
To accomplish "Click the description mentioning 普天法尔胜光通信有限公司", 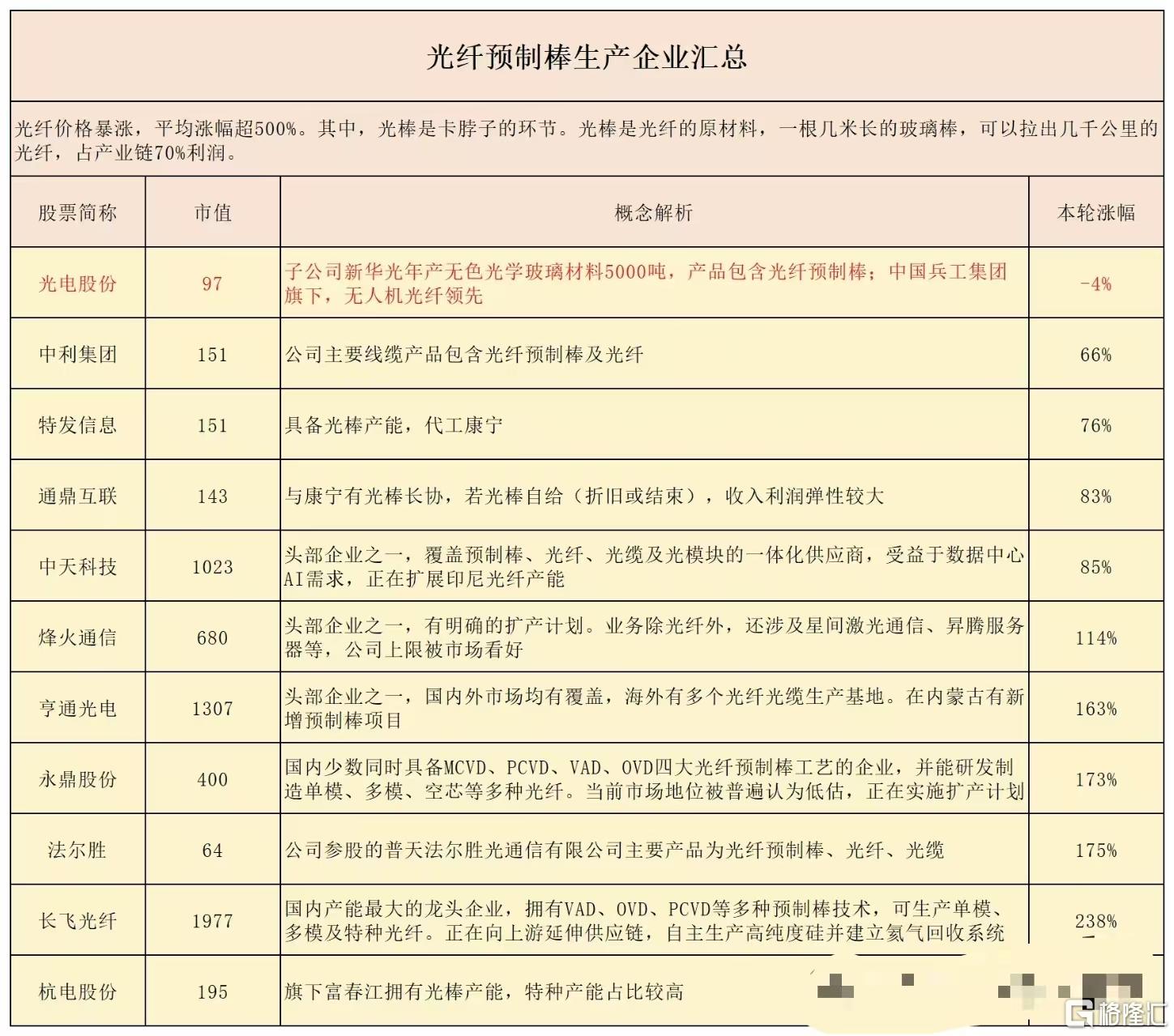I will (x=614, y=851).
